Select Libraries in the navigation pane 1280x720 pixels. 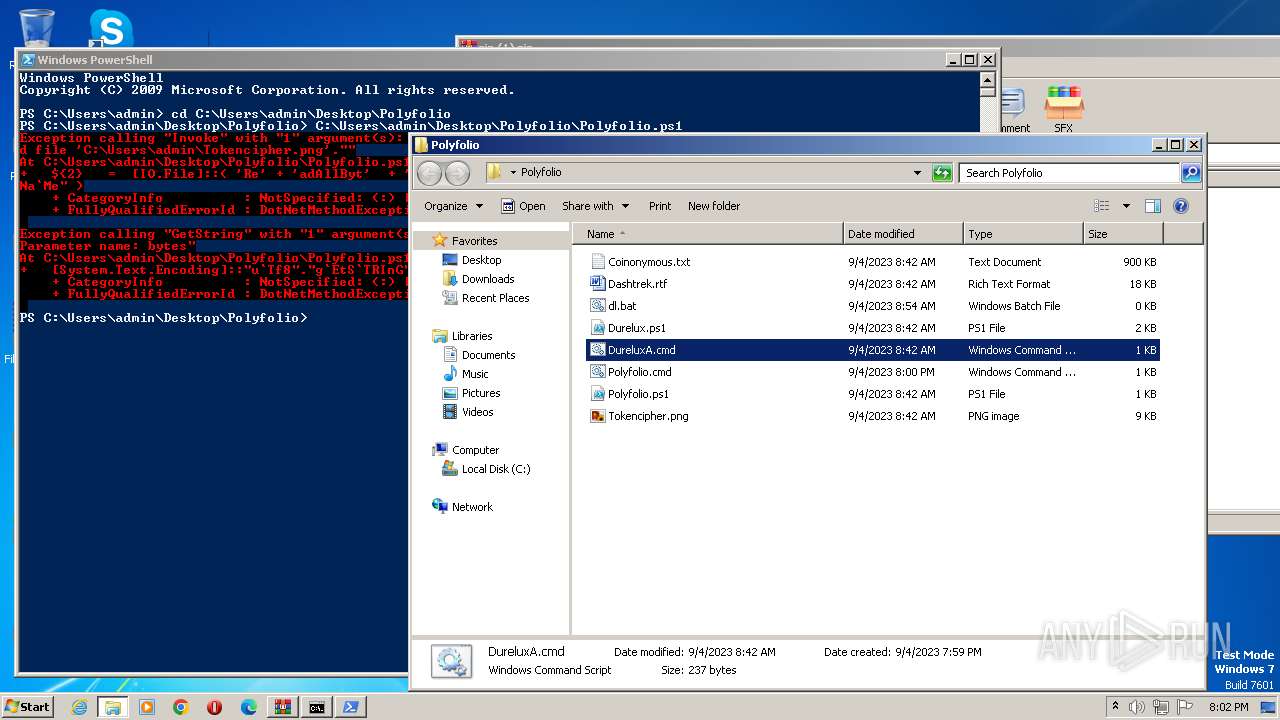(x=471, y=336)
